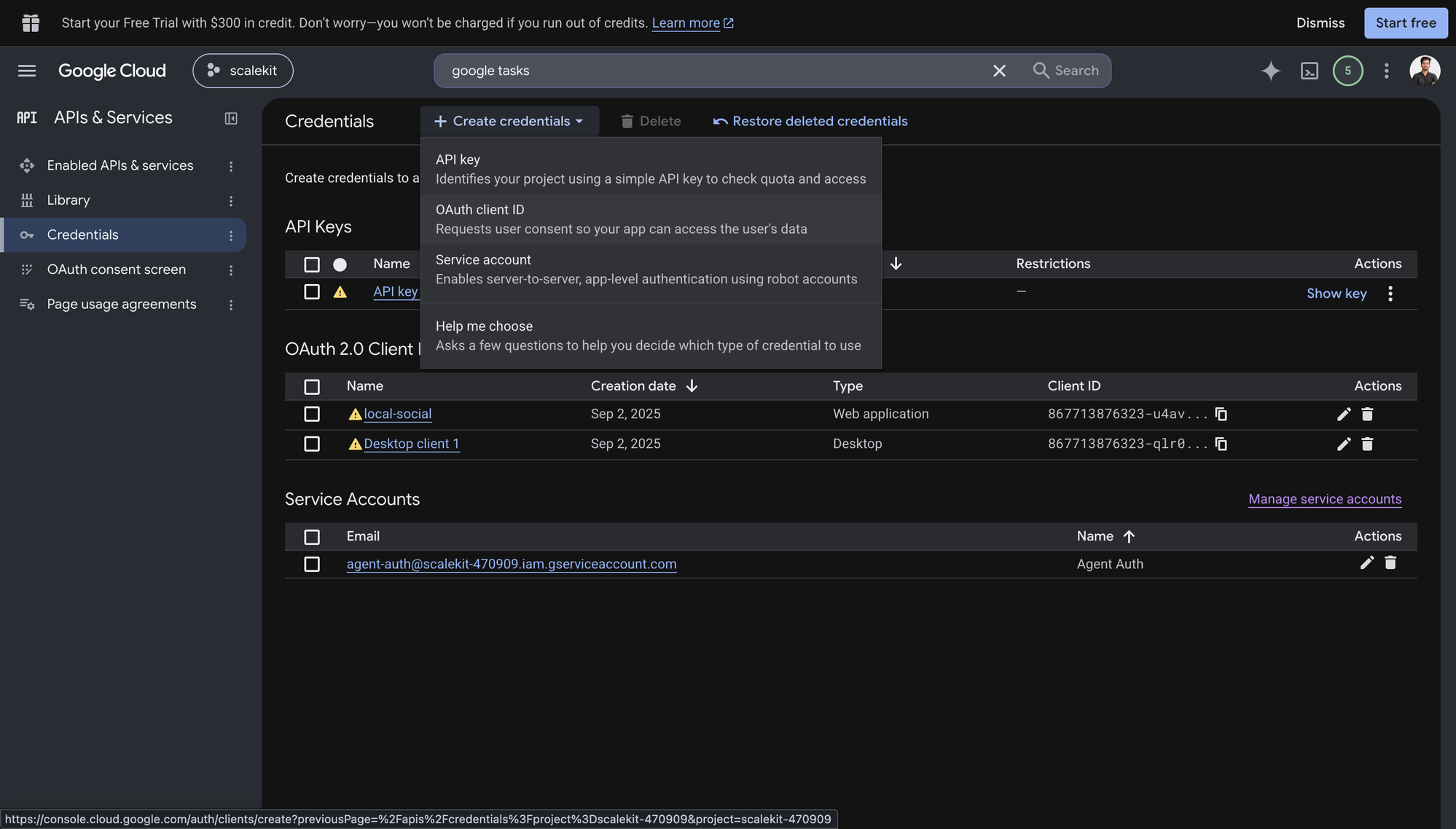
Task: Go to Enabled APIs & services
Action: click(x=120, y=165)
